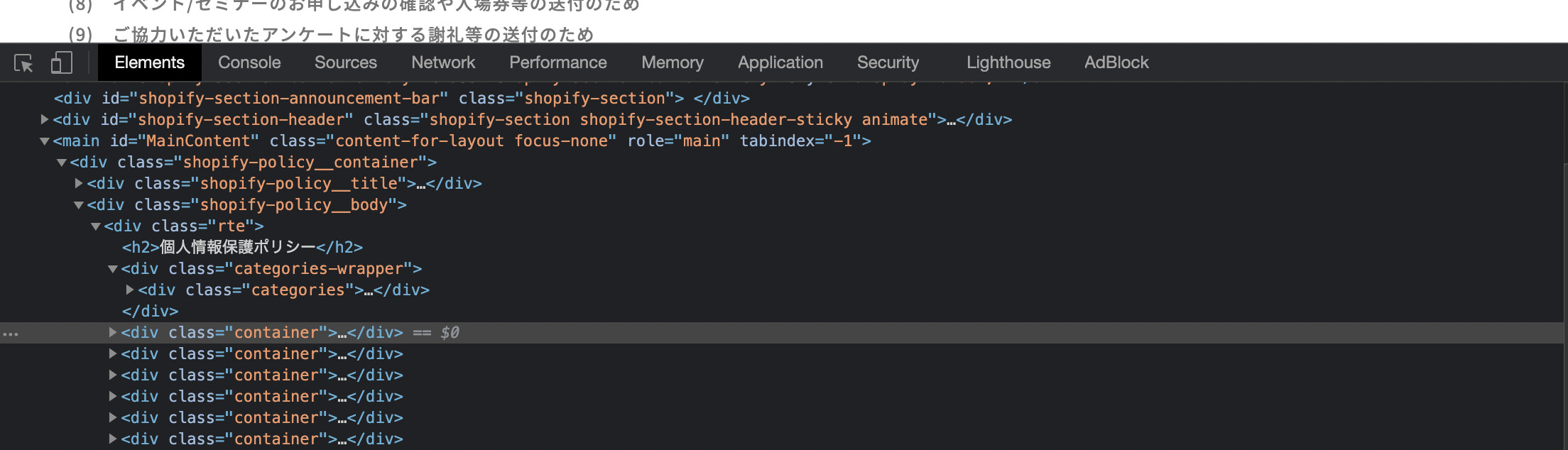Collapse the main MainContent element
Viewport: 1568px width, 450px height.
(45, 141)
